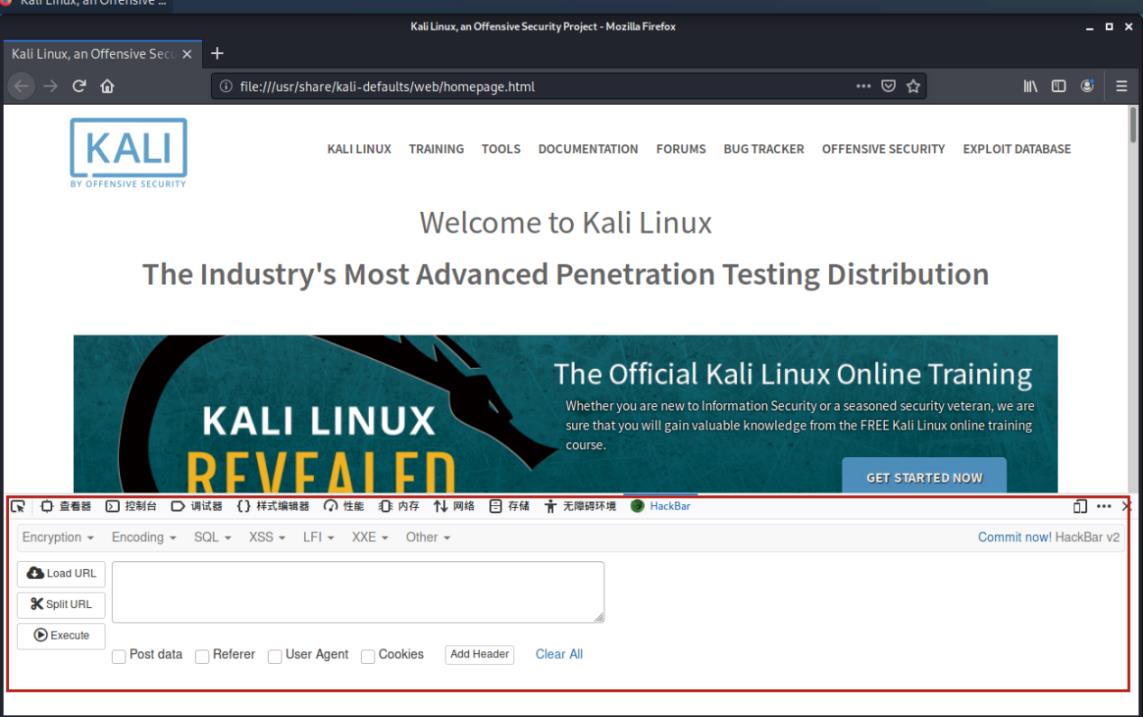Screen dimensions: 1143x717
Task: Toggle responsive design mode icon
Action: click(x=1080, y=507)
